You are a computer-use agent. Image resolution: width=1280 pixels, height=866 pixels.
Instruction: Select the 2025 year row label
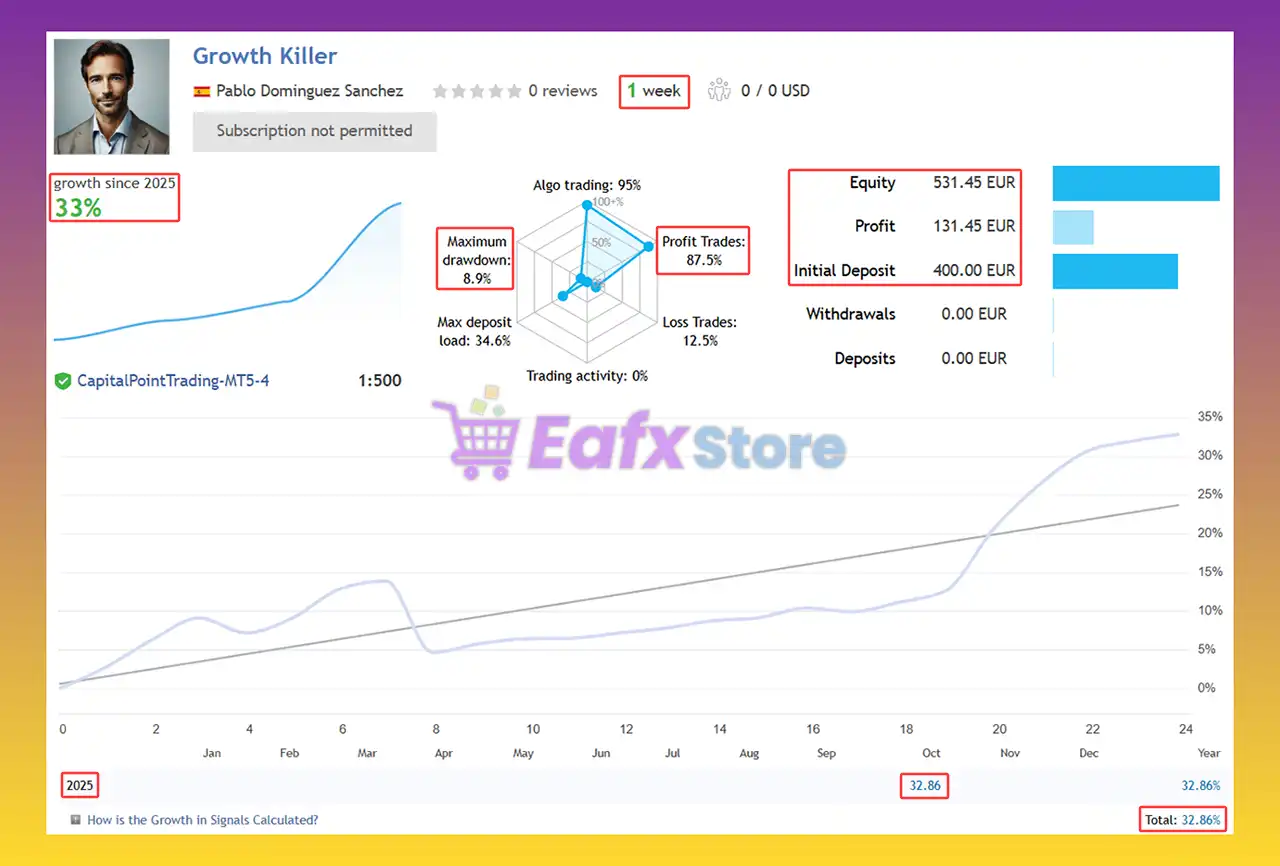coord(80,786)
